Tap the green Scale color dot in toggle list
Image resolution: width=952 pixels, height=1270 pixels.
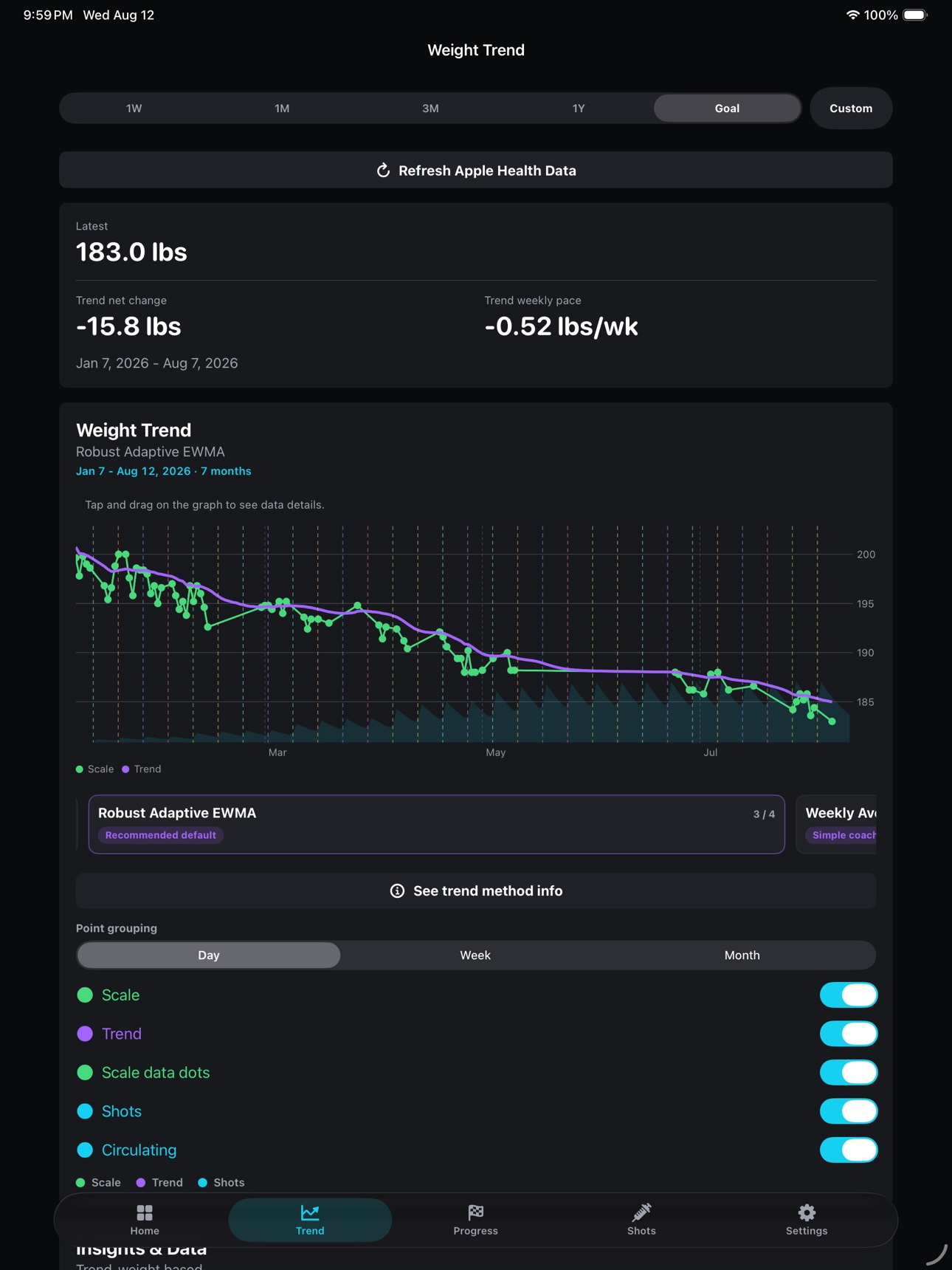coord(85,995)
